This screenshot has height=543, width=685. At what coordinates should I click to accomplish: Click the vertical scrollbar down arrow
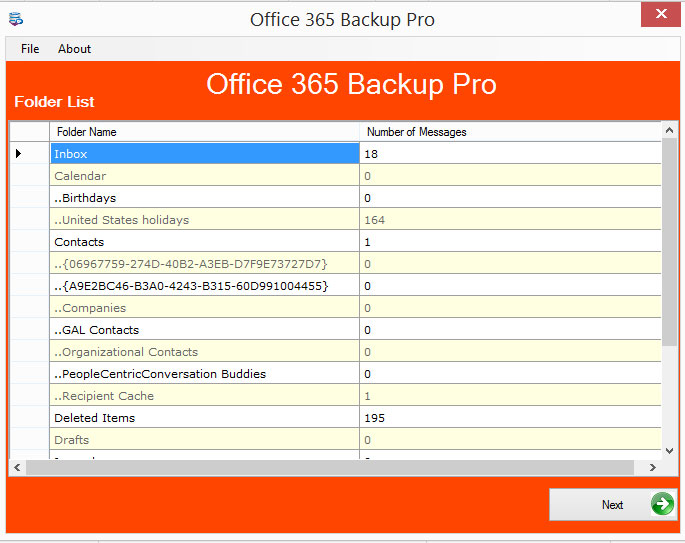[670, 450]
